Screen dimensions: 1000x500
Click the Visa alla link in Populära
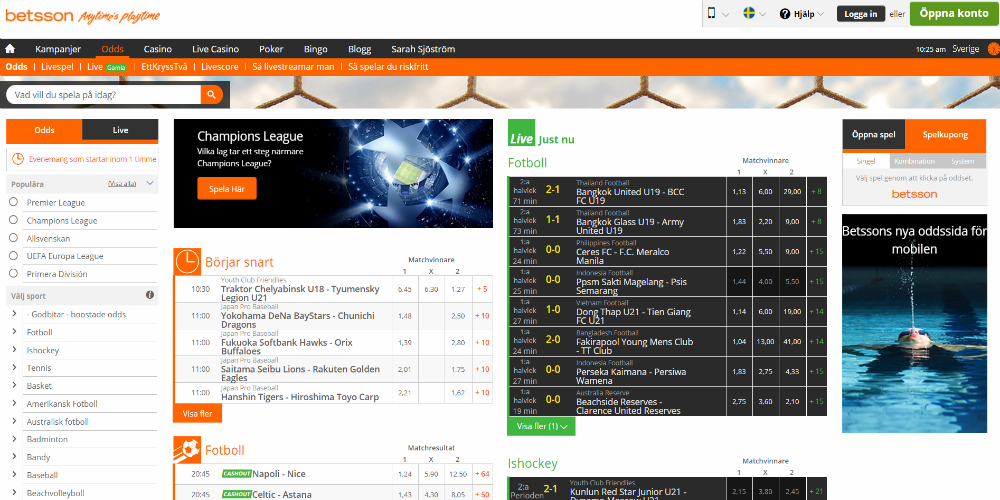tap(122, 184)
